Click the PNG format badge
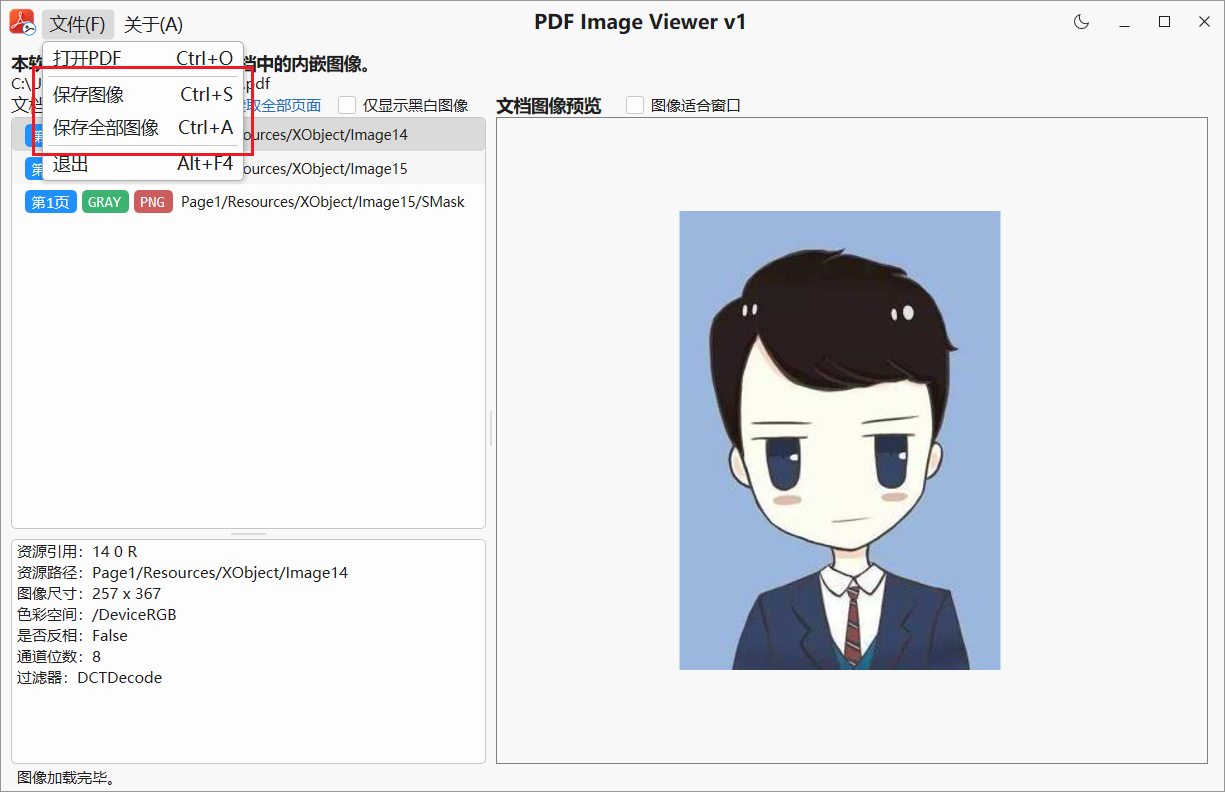Image resolution: width=1225 pixels, height=792 pixels. pyautogui.click(x=153, y=202)
